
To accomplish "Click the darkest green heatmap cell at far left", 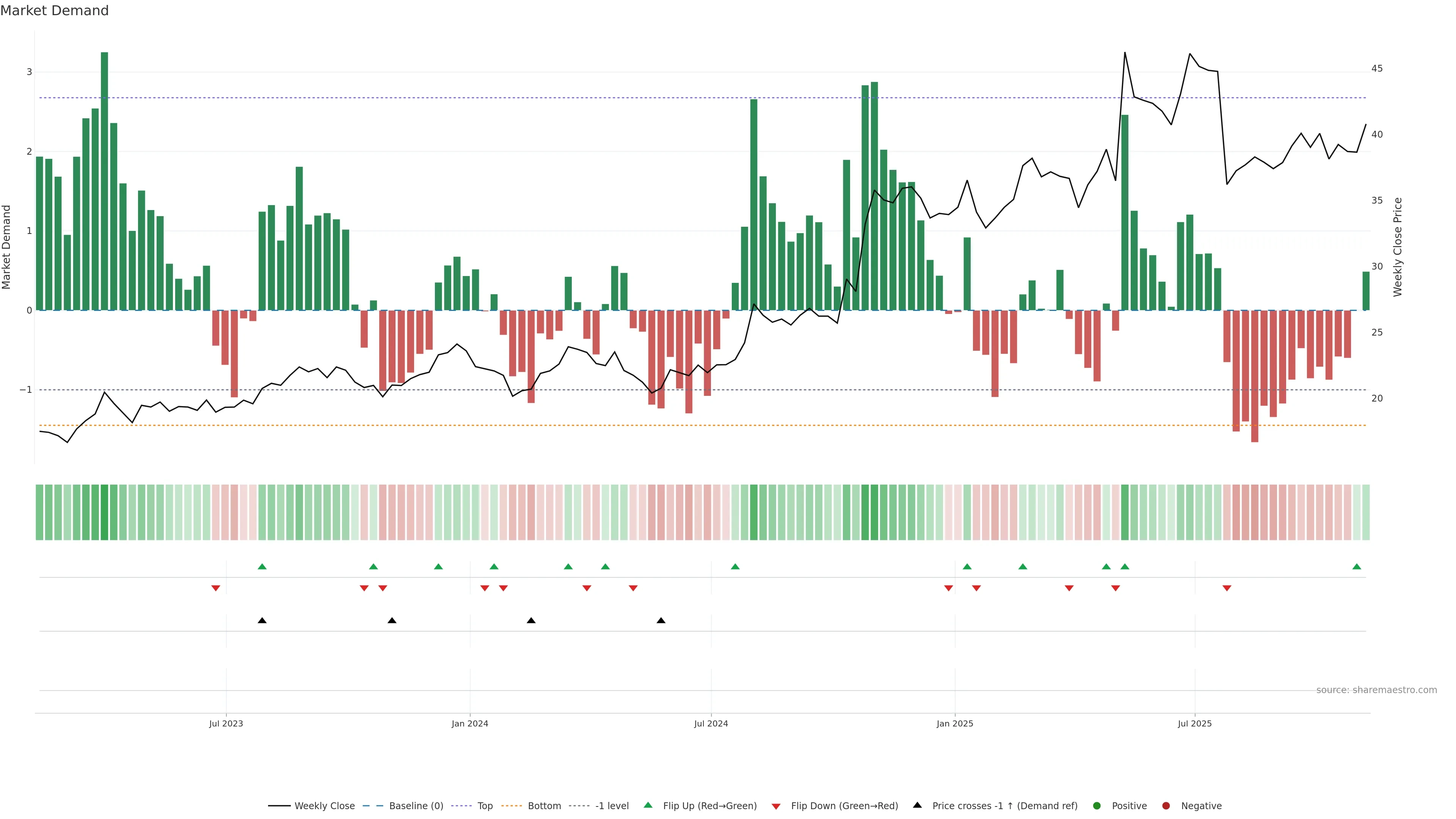I will click(x=105, y=512).
